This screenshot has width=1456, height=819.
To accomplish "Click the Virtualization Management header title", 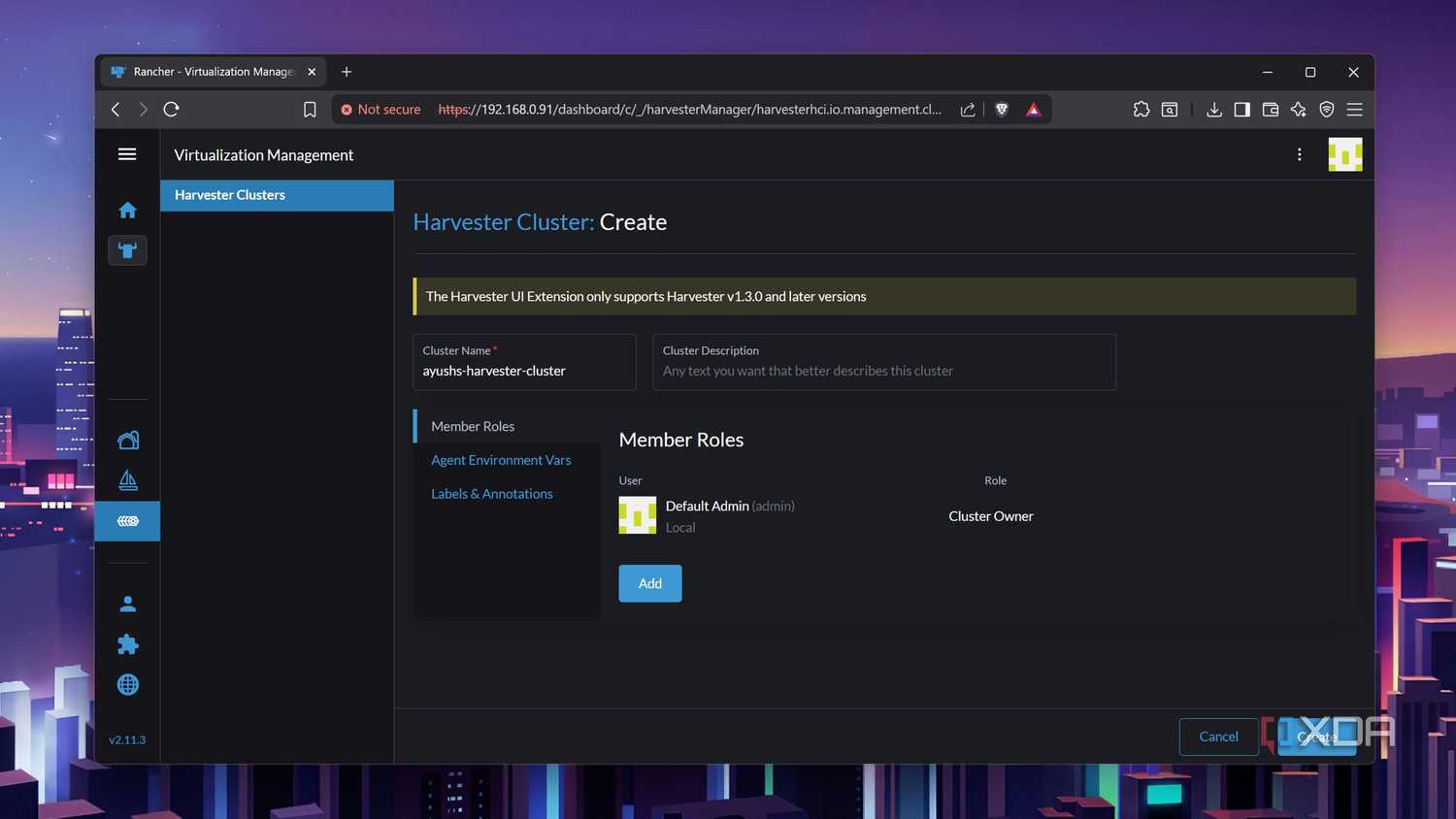I will click(x=264, y=155).
